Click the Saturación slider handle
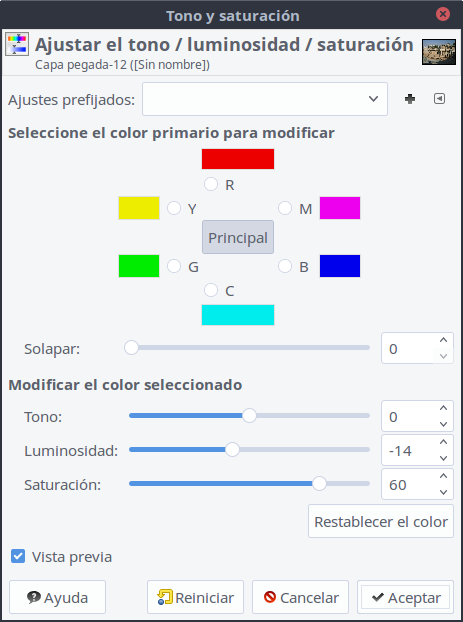Screen dimensions: 463x622 click(319, 484)
